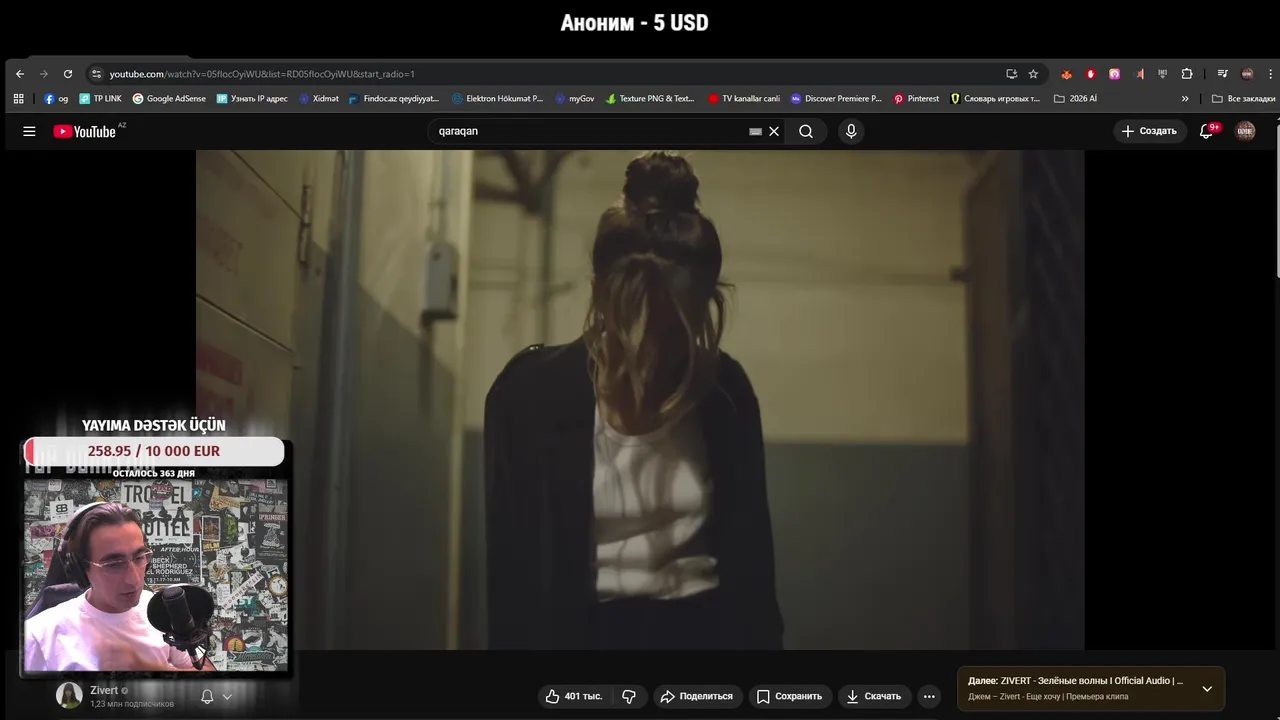Install app icon in the address bar

1011,74
